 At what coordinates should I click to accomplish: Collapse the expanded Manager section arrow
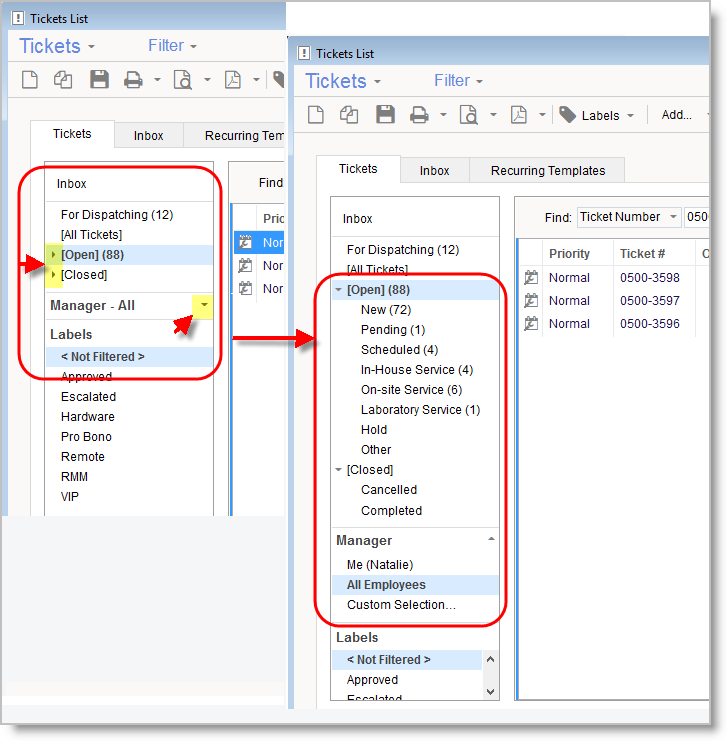coord(490,539)
